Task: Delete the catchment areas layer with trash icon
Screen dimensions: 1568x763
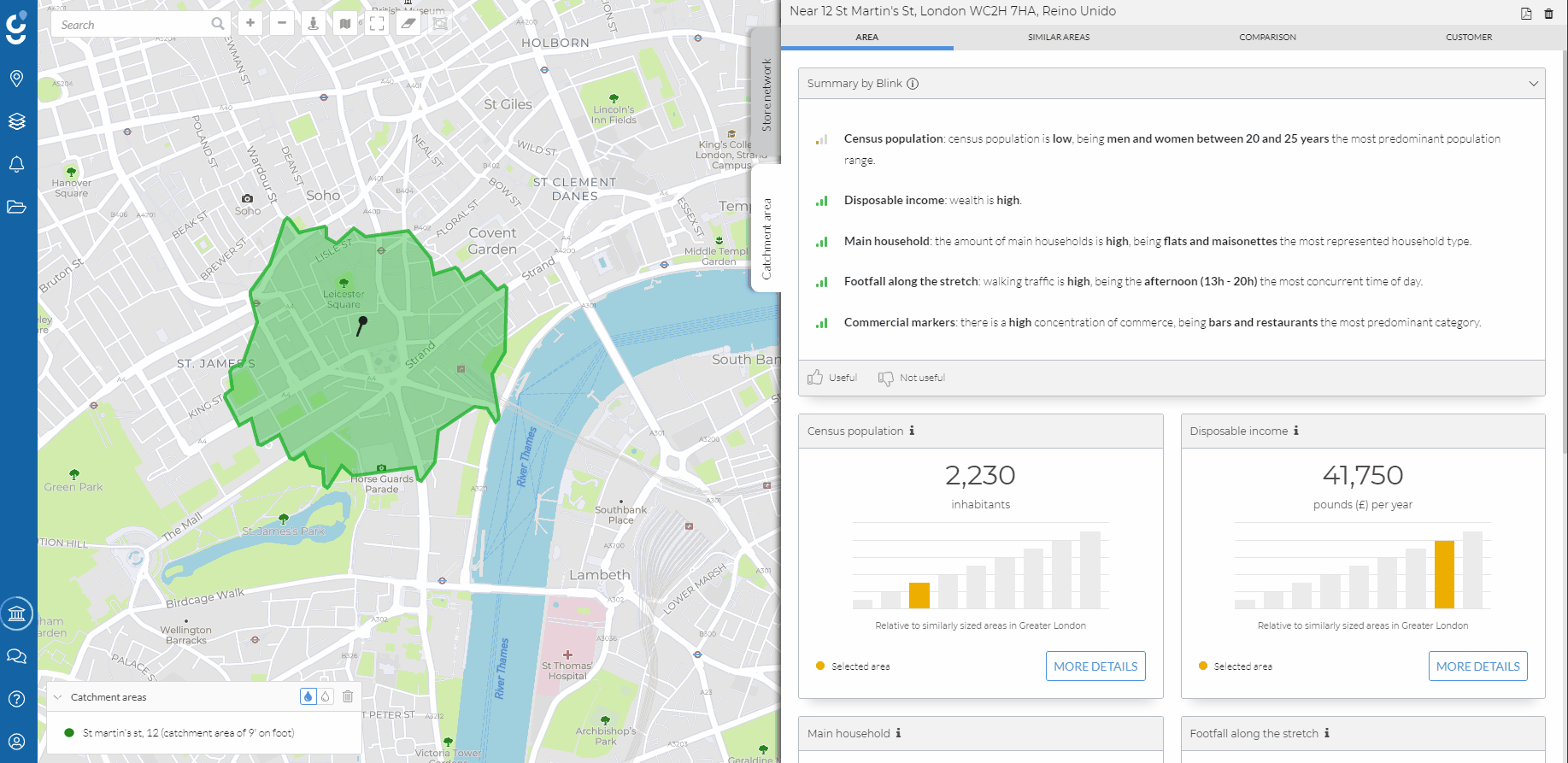Action: pyautogui.click(x=348, y=696)
